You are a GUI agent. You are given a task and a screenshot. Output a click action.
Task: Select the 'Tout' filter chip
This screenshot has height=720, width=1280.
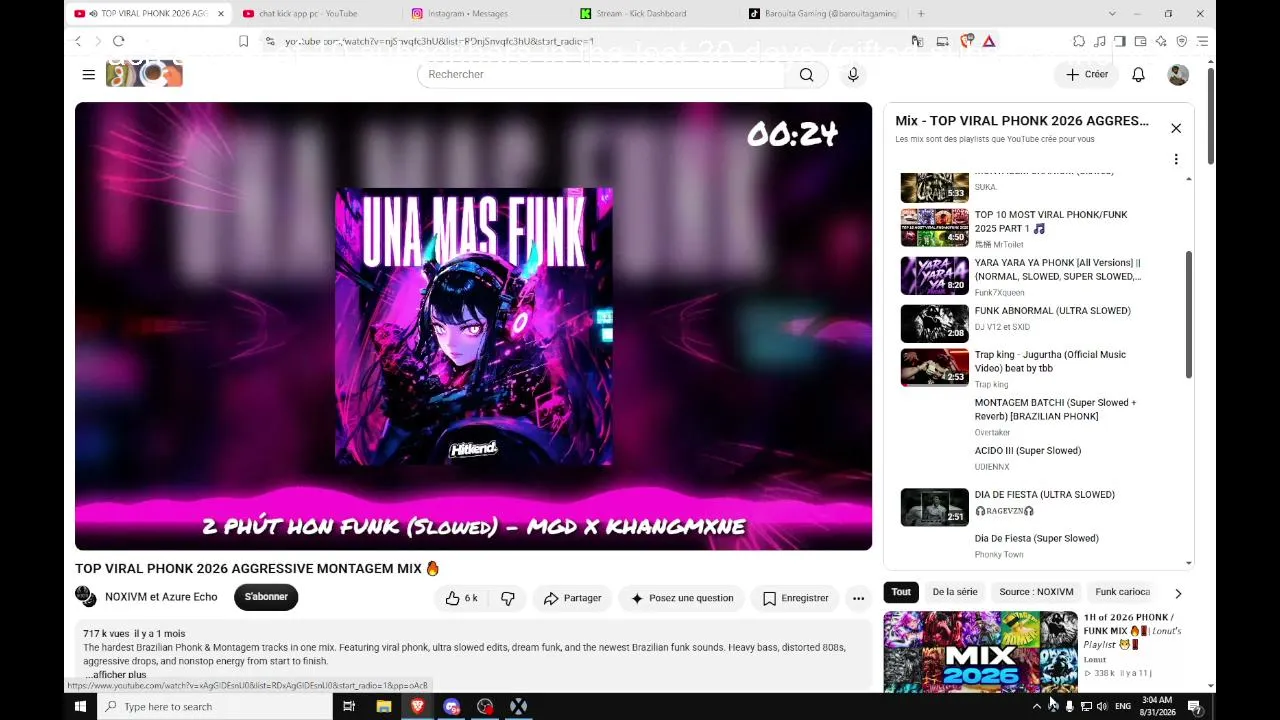pos(901,592)
